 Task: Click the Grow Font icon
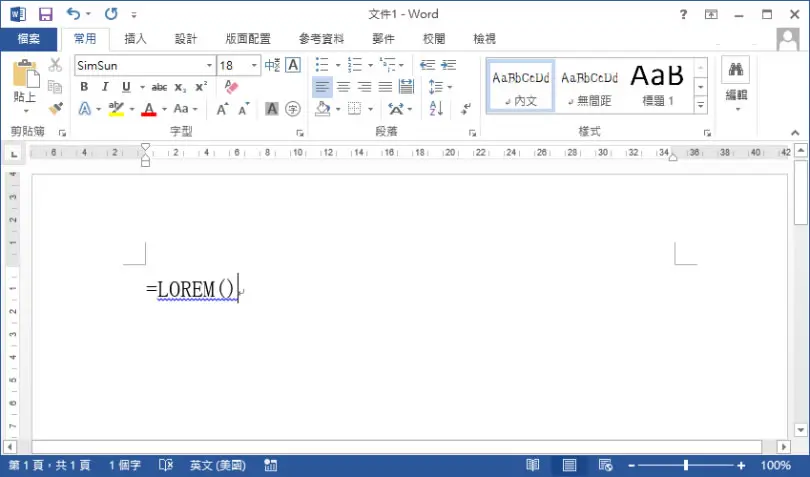pyautogui.click(x=222, y=109)
